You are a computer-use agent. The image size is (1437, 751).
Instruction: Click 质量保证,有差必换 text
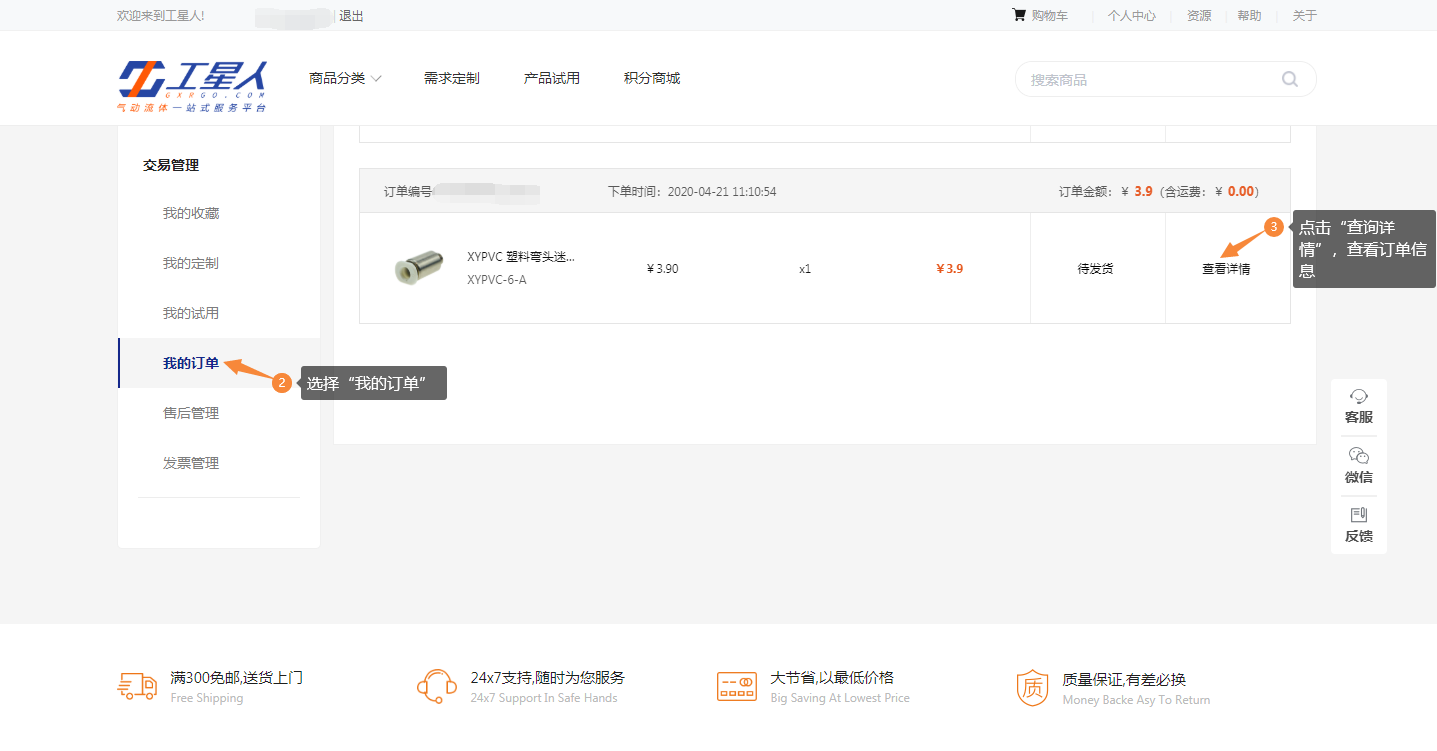1124,679
